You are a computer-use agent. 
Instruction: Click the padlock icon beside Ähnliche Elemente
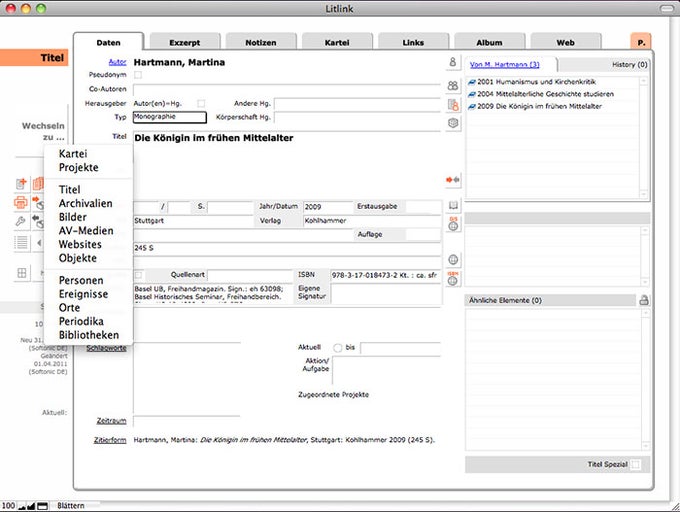tap(644, 300)
